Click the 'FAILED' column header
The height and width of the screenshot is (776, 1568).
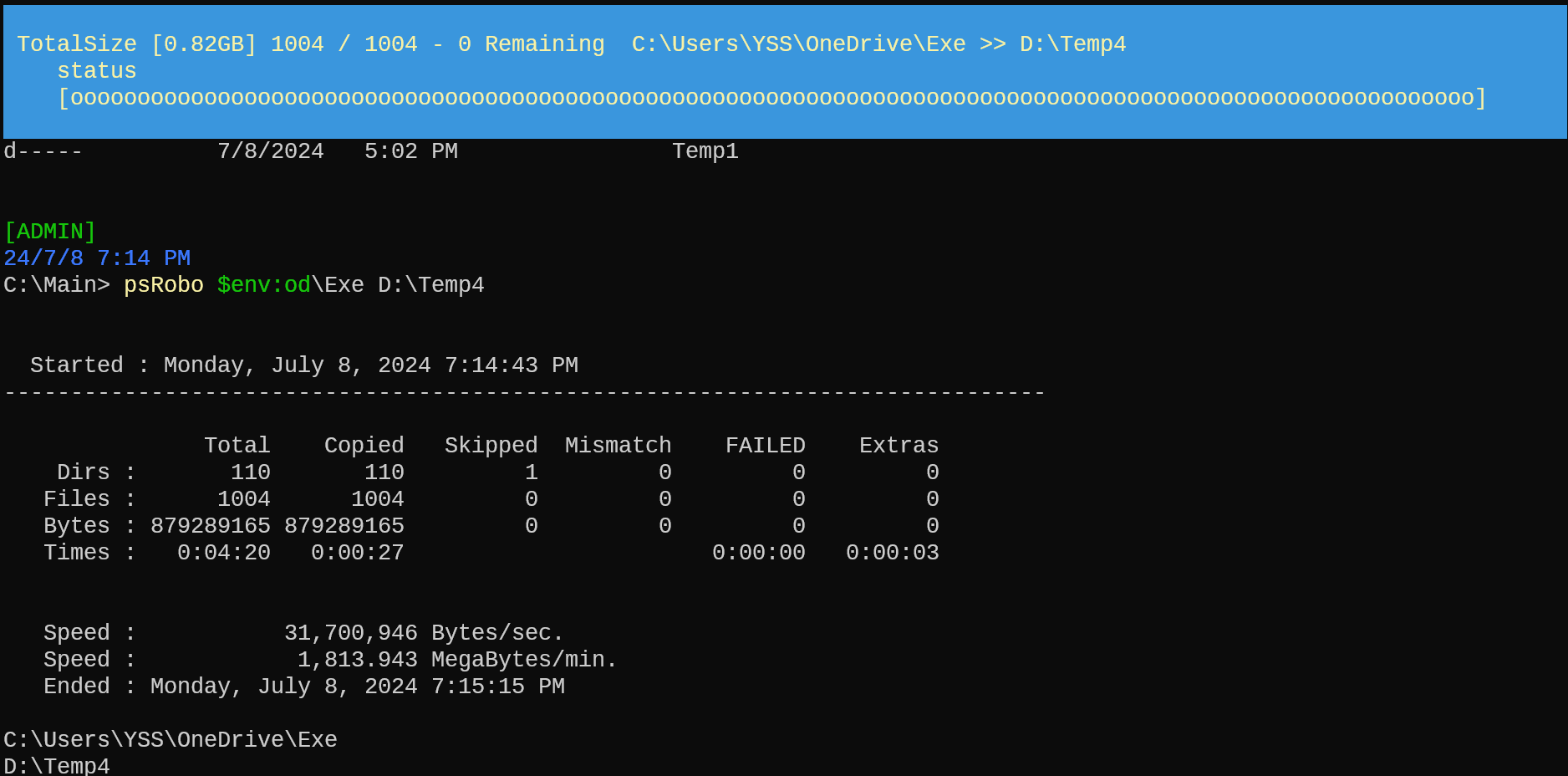tap(766, 446)
